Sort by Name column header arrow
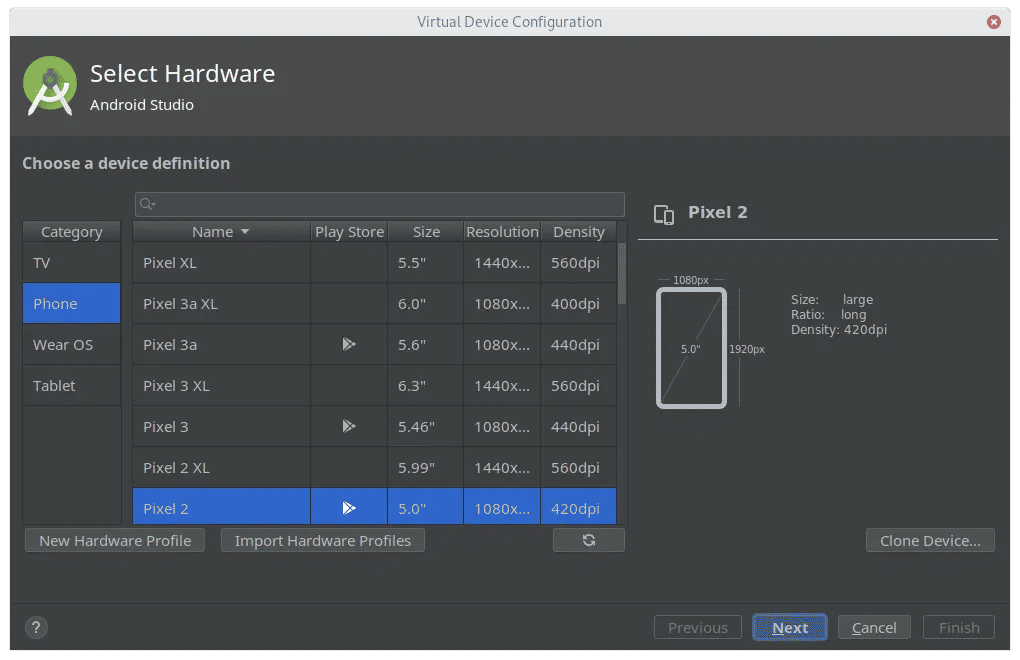 pyautogui.click(x=245, y=231)
